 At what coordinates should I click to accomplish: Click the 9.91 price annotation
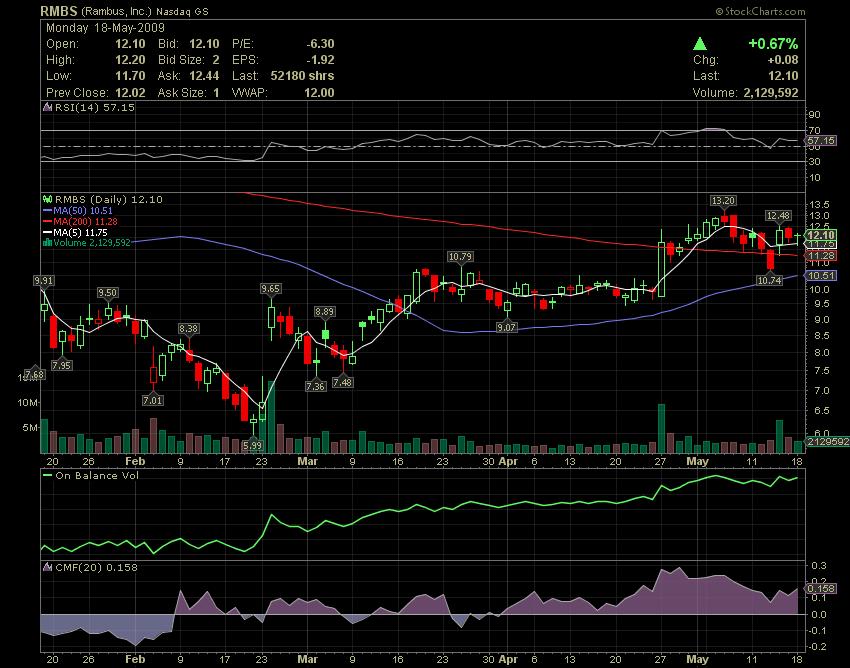pyautogui.click(x=43, y=280)
